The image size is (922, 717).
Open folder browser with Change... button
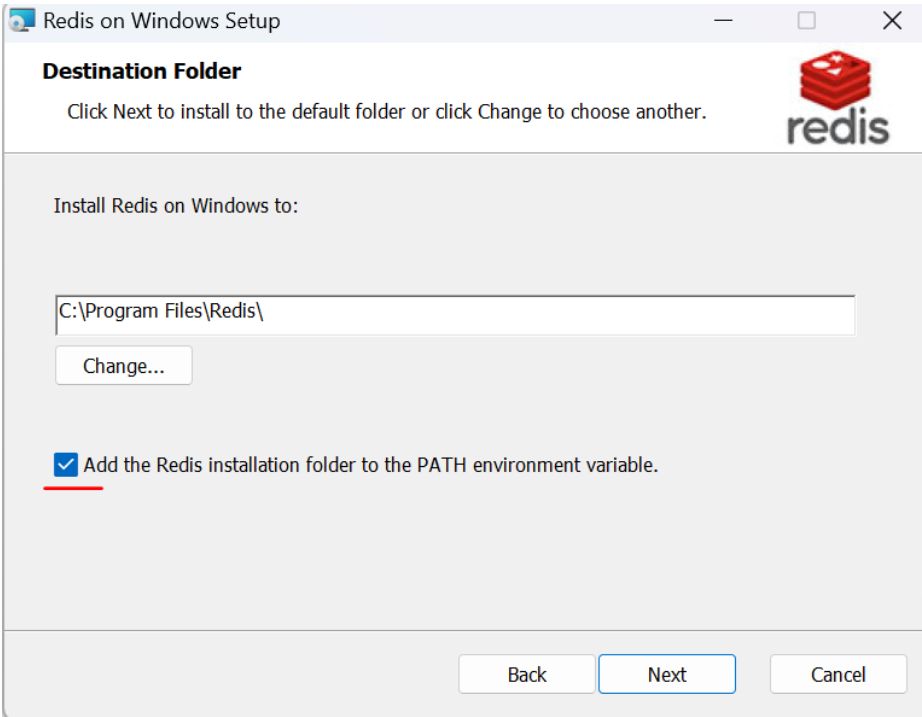point(123,365)
